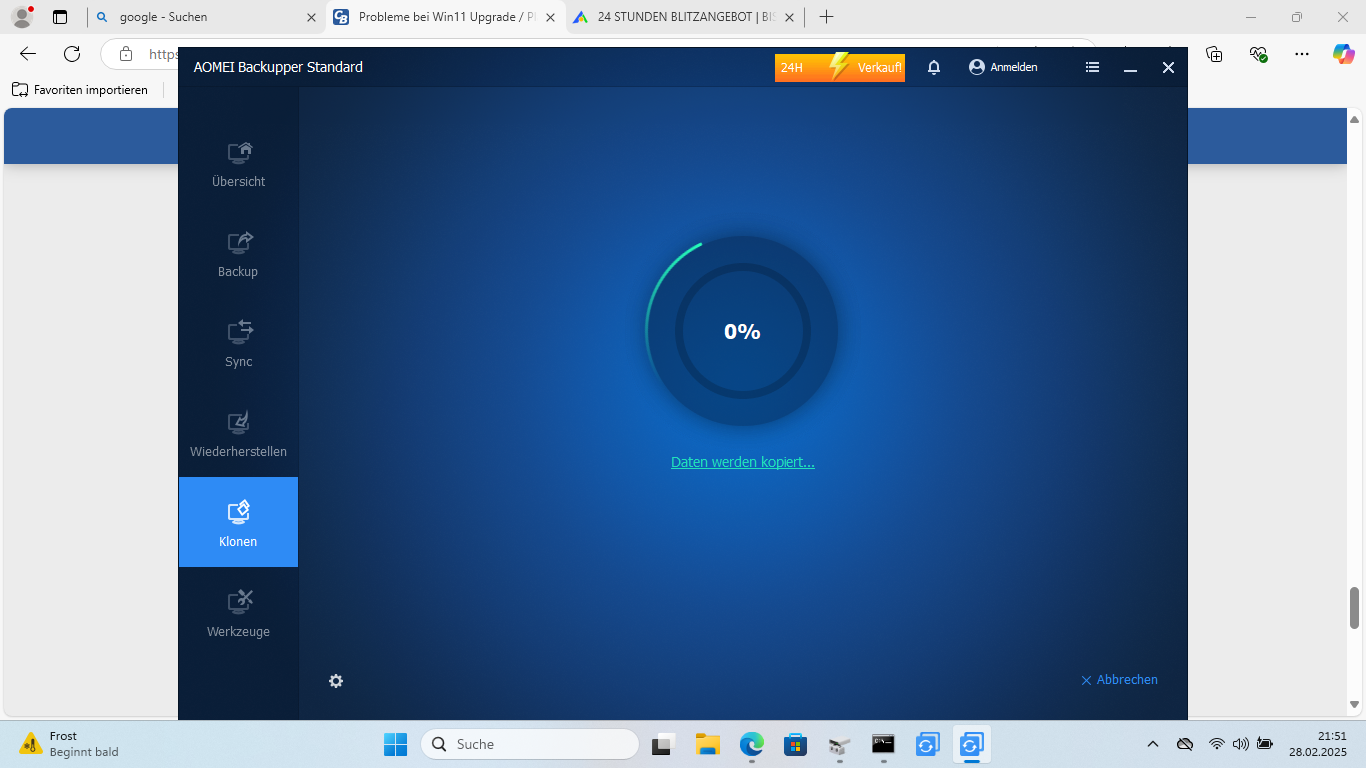The height and width of the screenshot is (768, 1366).
Task: Open the Wi-Fi network tray icon
Action: tap(1217, 744)
